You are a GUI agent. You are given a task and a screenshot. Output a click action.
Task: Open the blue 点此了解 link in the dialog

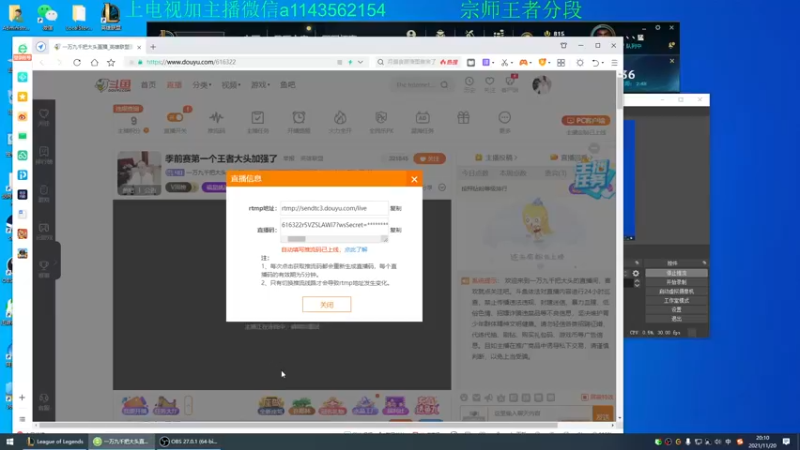[x=356, y=249]
